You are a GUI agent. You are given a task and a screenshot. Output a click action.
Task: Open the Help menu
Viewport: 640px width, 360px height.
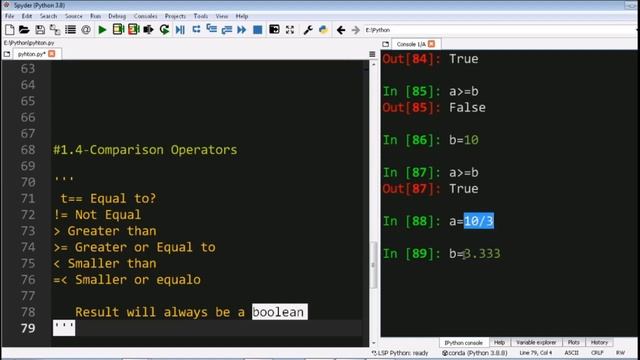(x=242, y=16)
